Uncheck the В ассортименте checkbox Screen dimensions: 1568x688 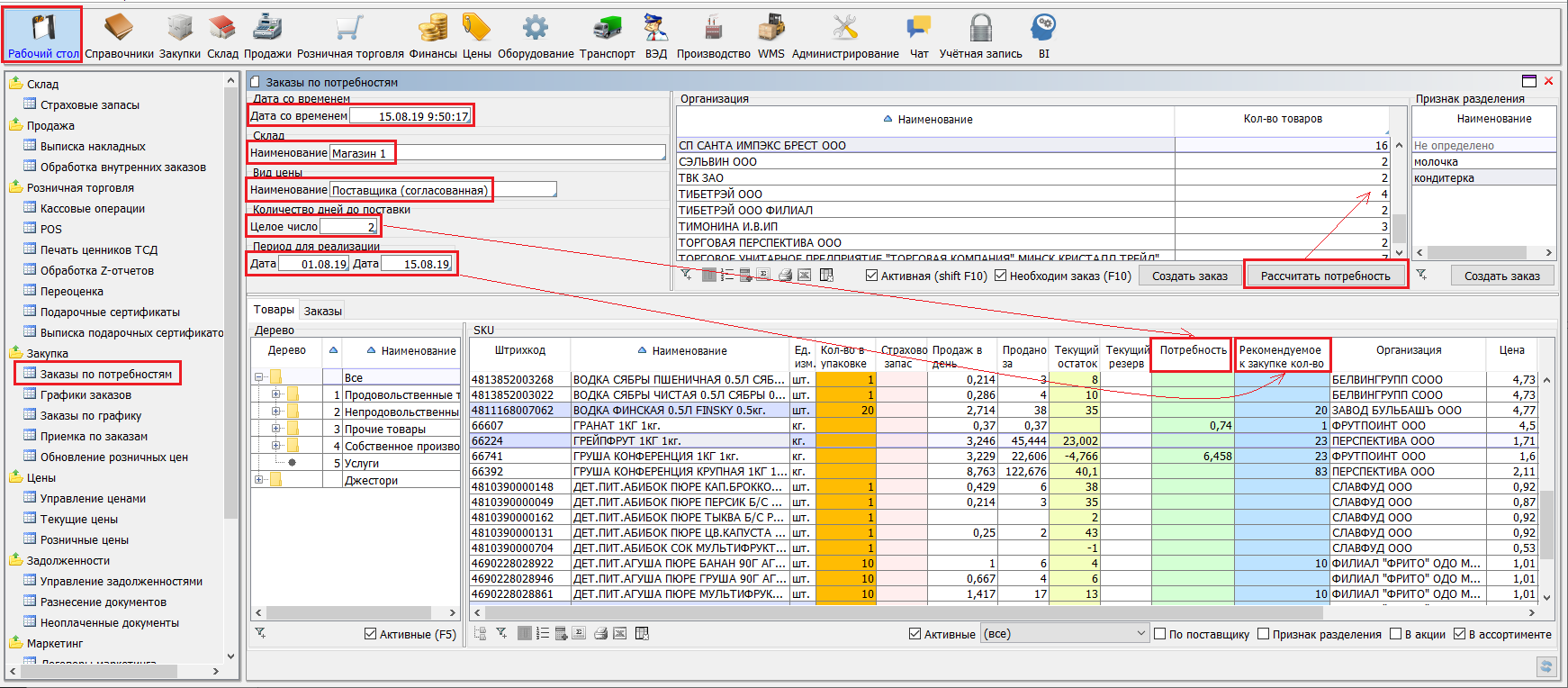1460,634
